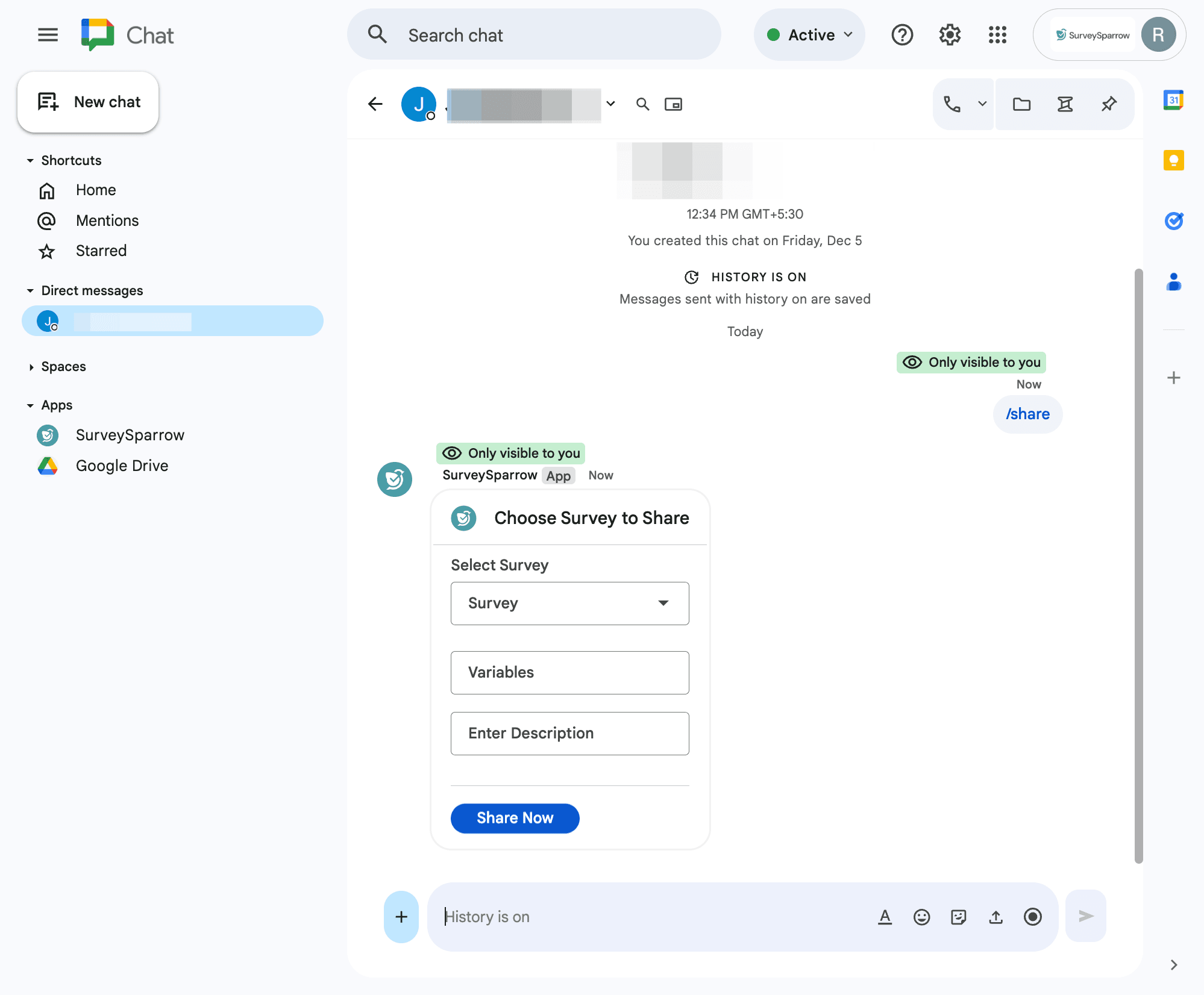Open Google Keep in side panel
The height and width of the screenshot is (995, 1204).
[x=1173, y=160]
